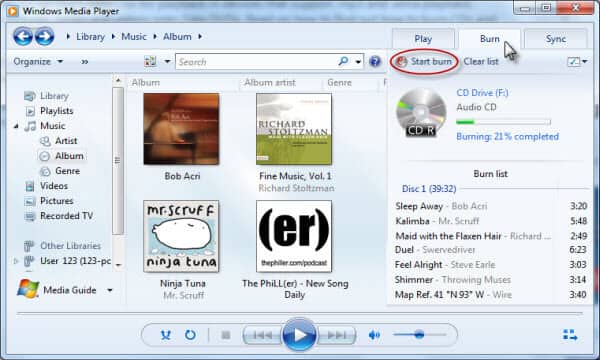This screenshot has width=600, height=360.
Task: Click the Burn options checklist icon
Action: tap(574, 61)
